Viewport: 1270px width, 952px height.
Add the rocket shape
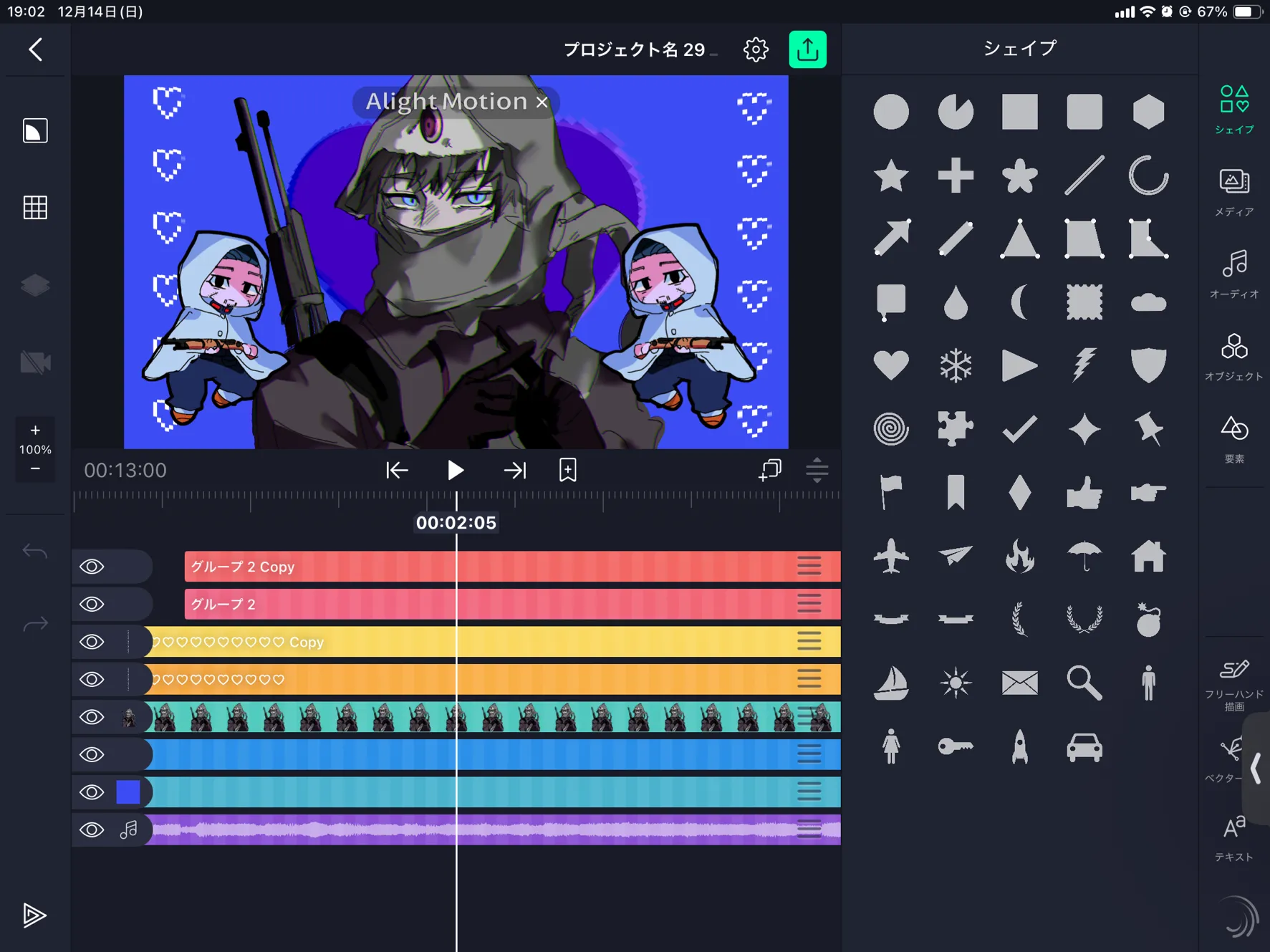1019,746
